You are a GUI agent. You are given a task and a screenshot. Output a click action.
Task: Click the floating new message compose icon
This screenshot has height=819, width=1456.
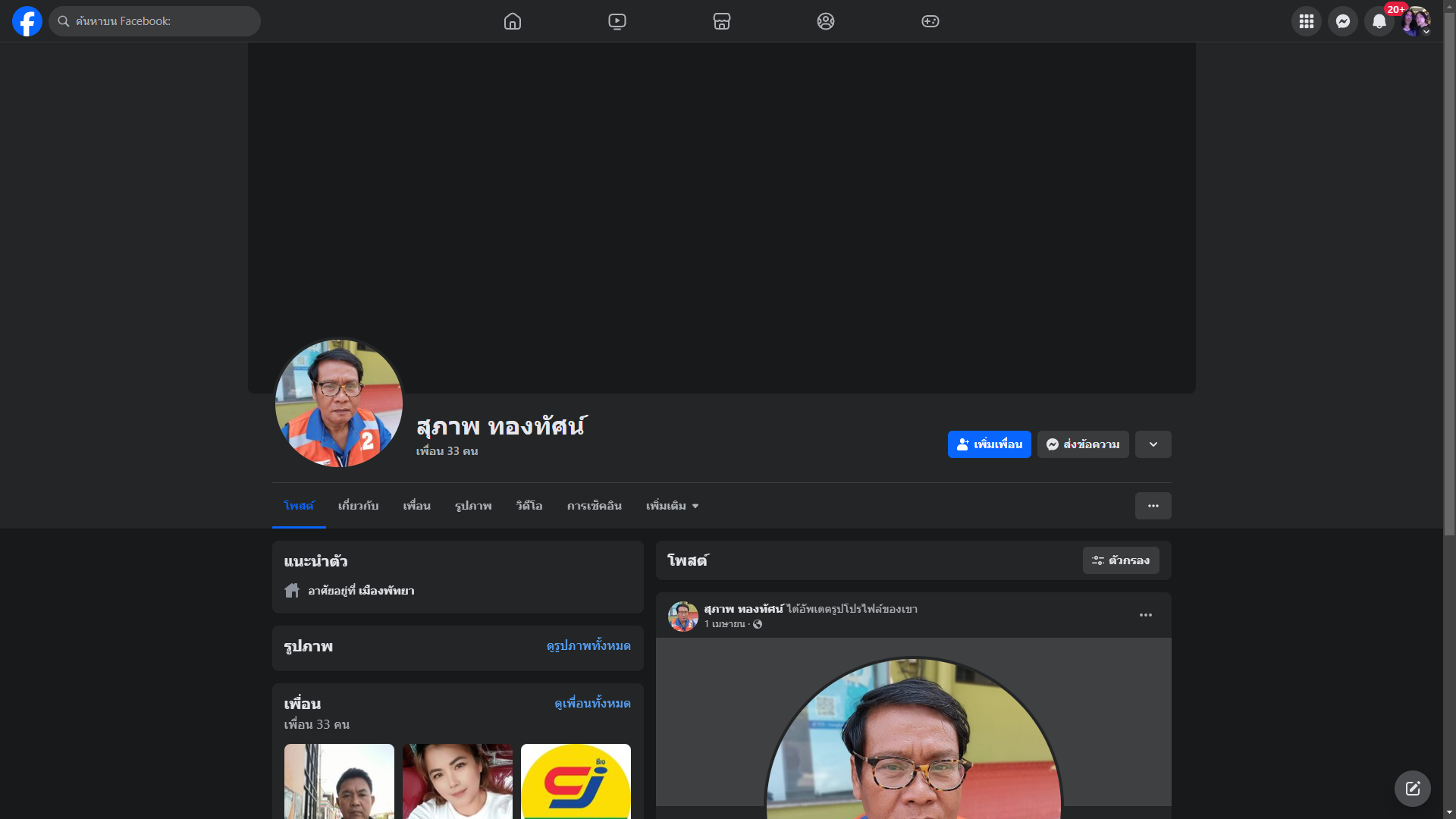1413,789
